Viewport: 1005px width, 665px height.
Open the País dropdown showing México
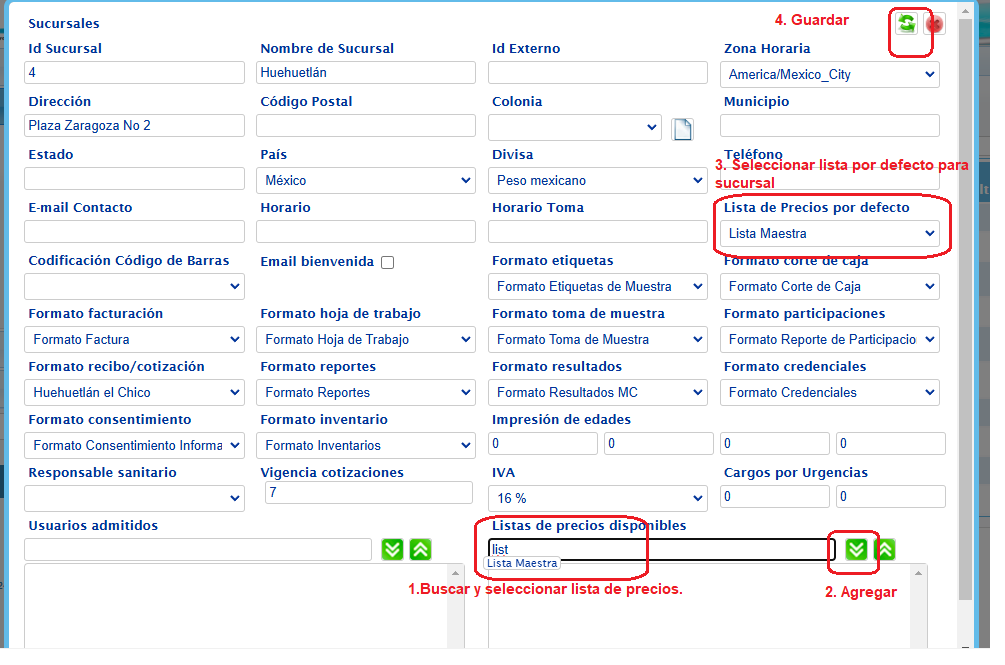pyautogui.click(x=365, y=181)
